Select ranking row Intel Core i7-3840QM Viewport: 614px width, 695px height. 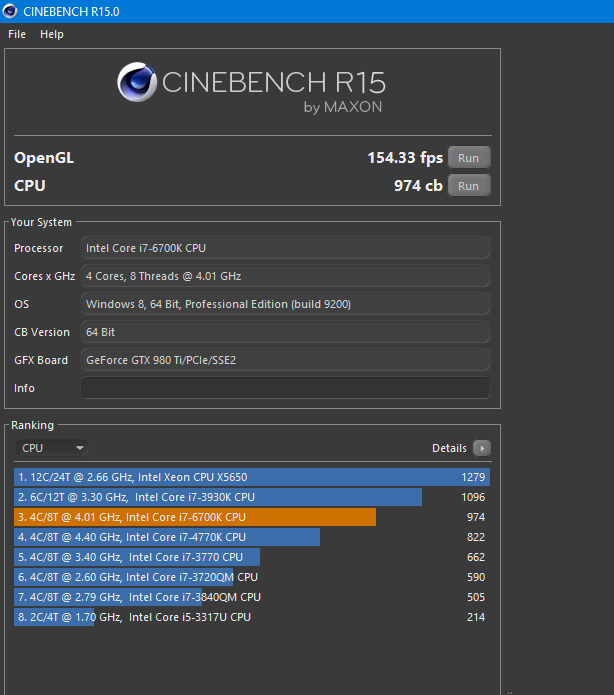click(x=252, y=597)
